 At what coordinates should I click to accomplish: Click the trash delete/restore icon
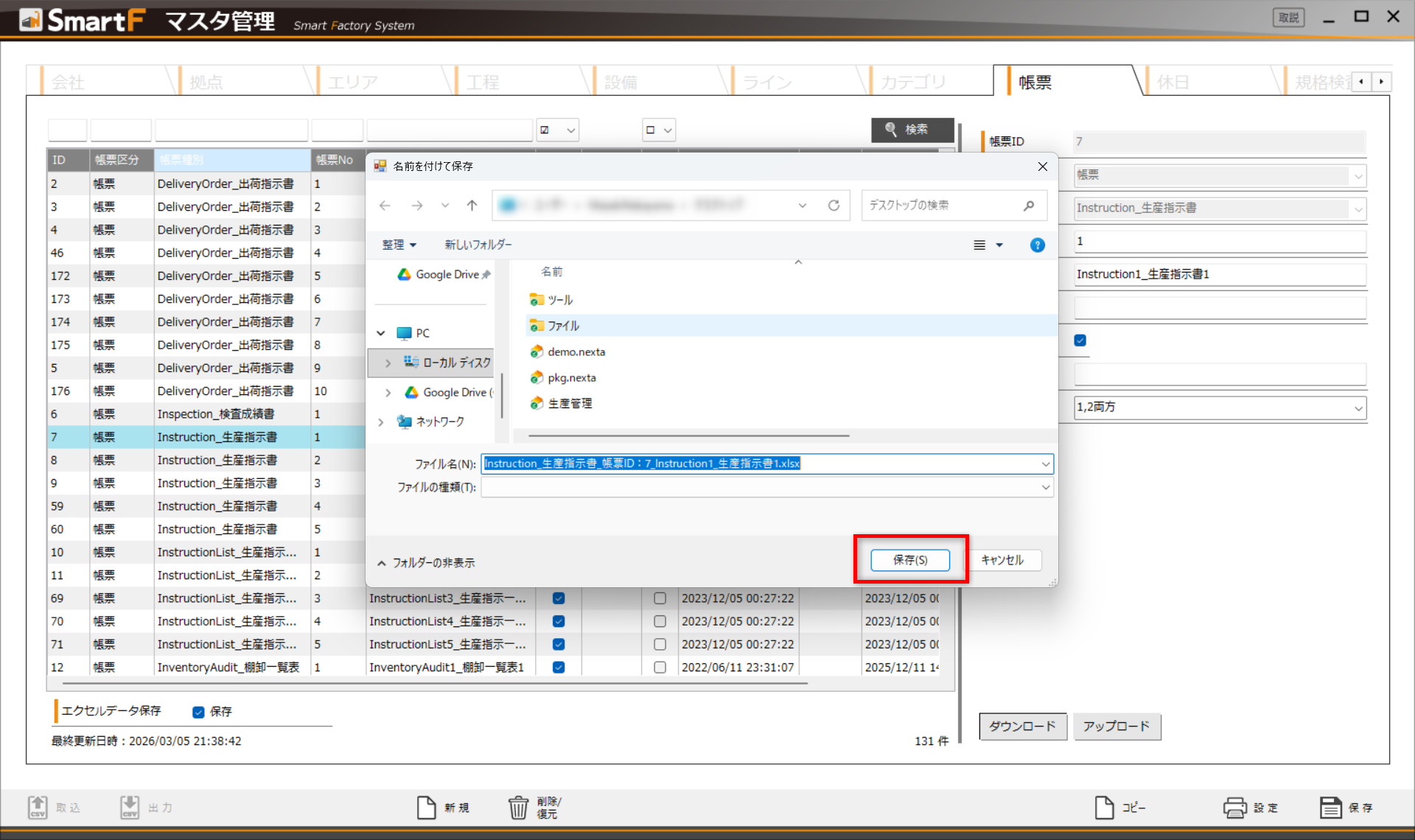point(518,808)
